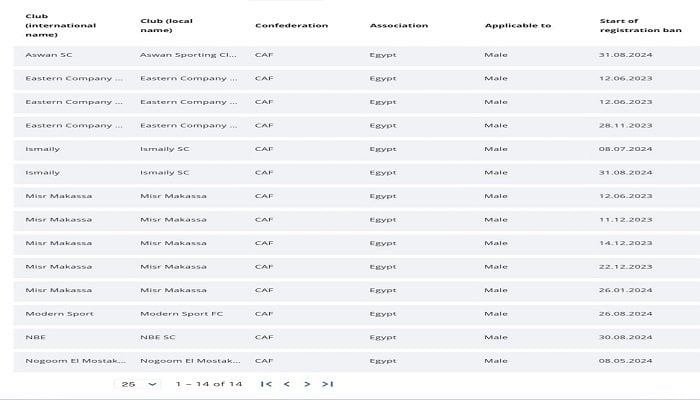Click the Ismaily SC cell dated 31.08.2024 row
700x400 pixels.
pyautogui.click(x=165, y=173)
